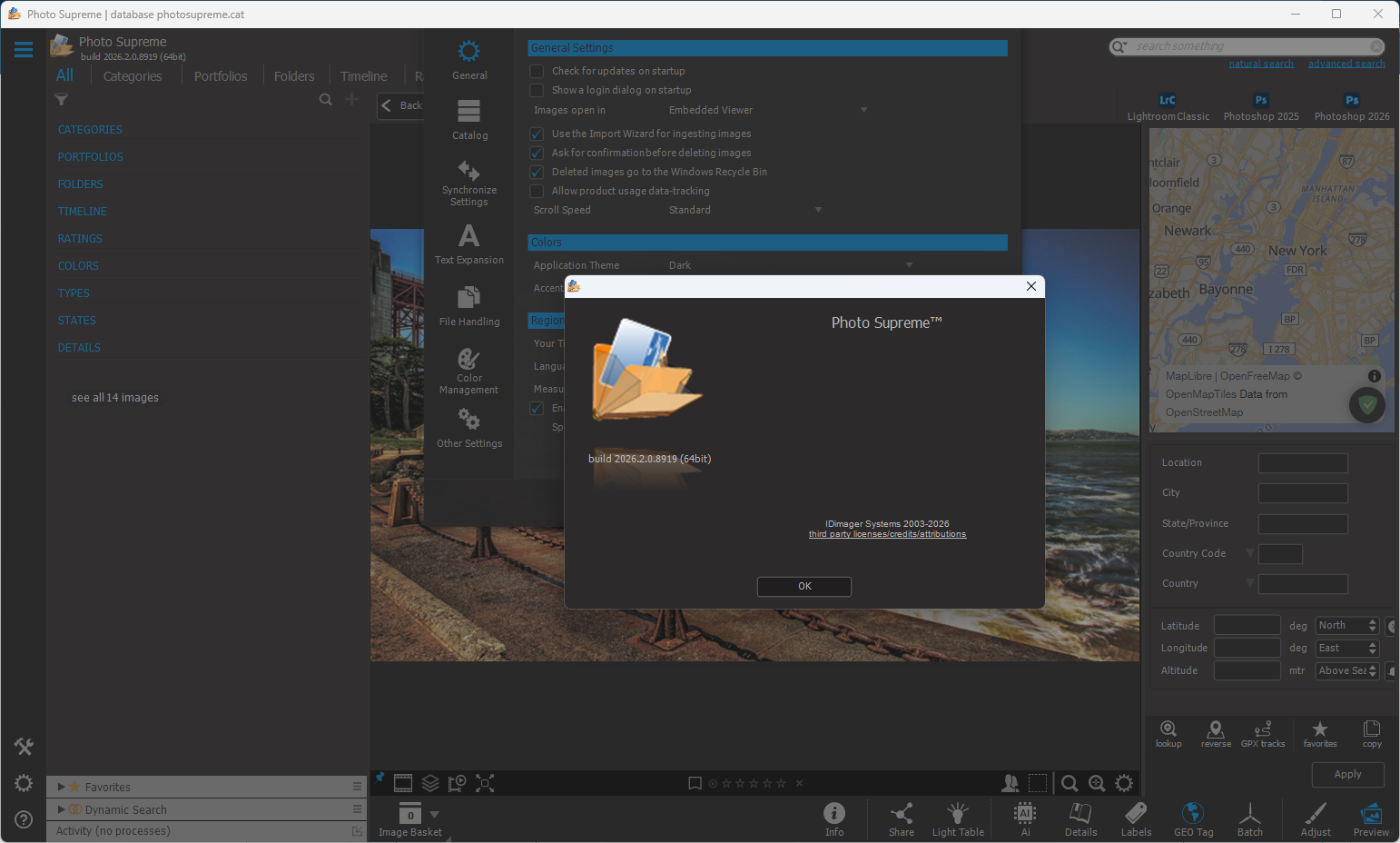The height and width of the screenshot is (843, 1400).
Task: Click the Light Table icon
Action: pos(957,818)
